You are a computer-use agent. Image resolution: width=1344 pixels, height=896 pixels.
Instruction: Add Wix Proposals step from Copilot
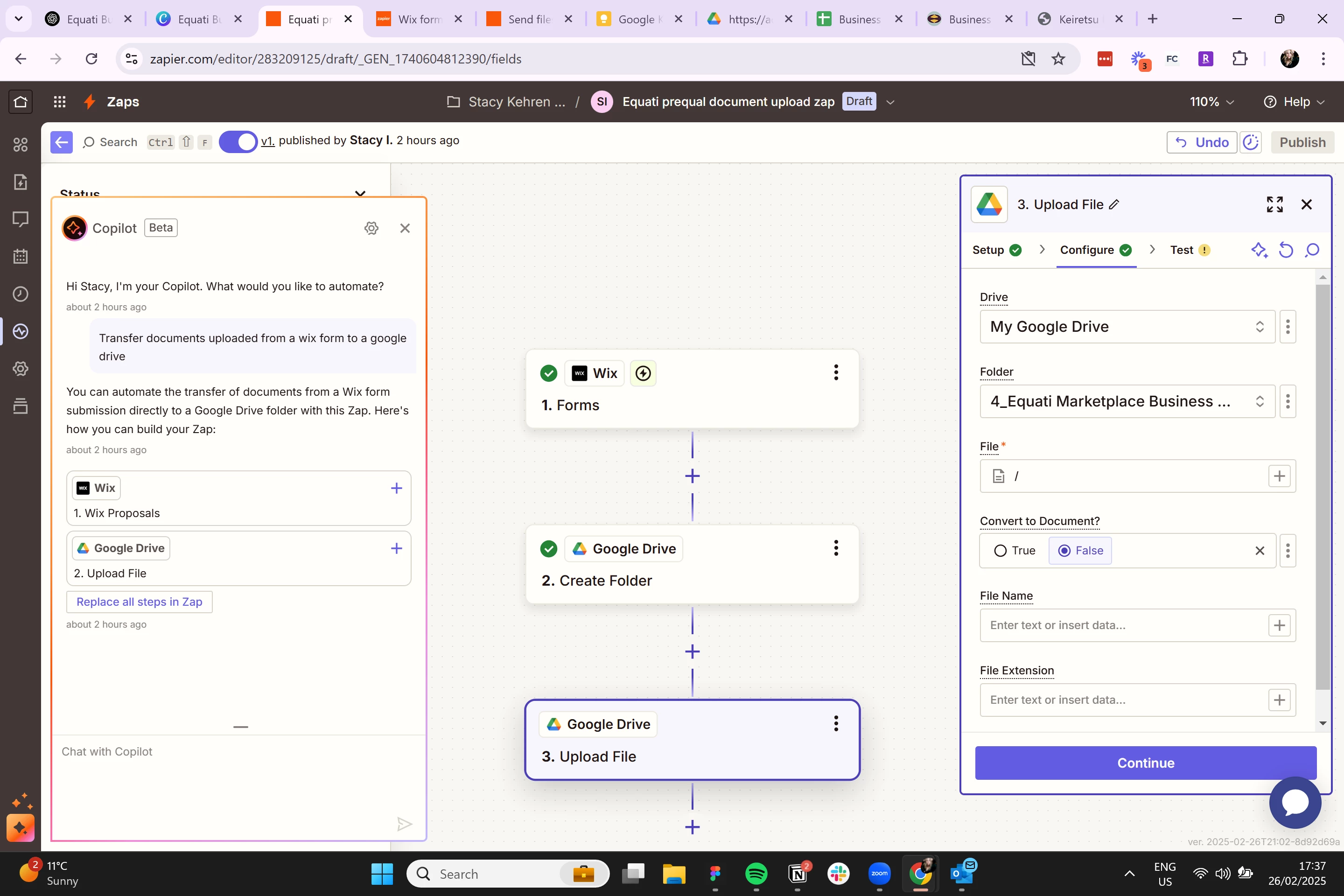click(x=396, y=488)
